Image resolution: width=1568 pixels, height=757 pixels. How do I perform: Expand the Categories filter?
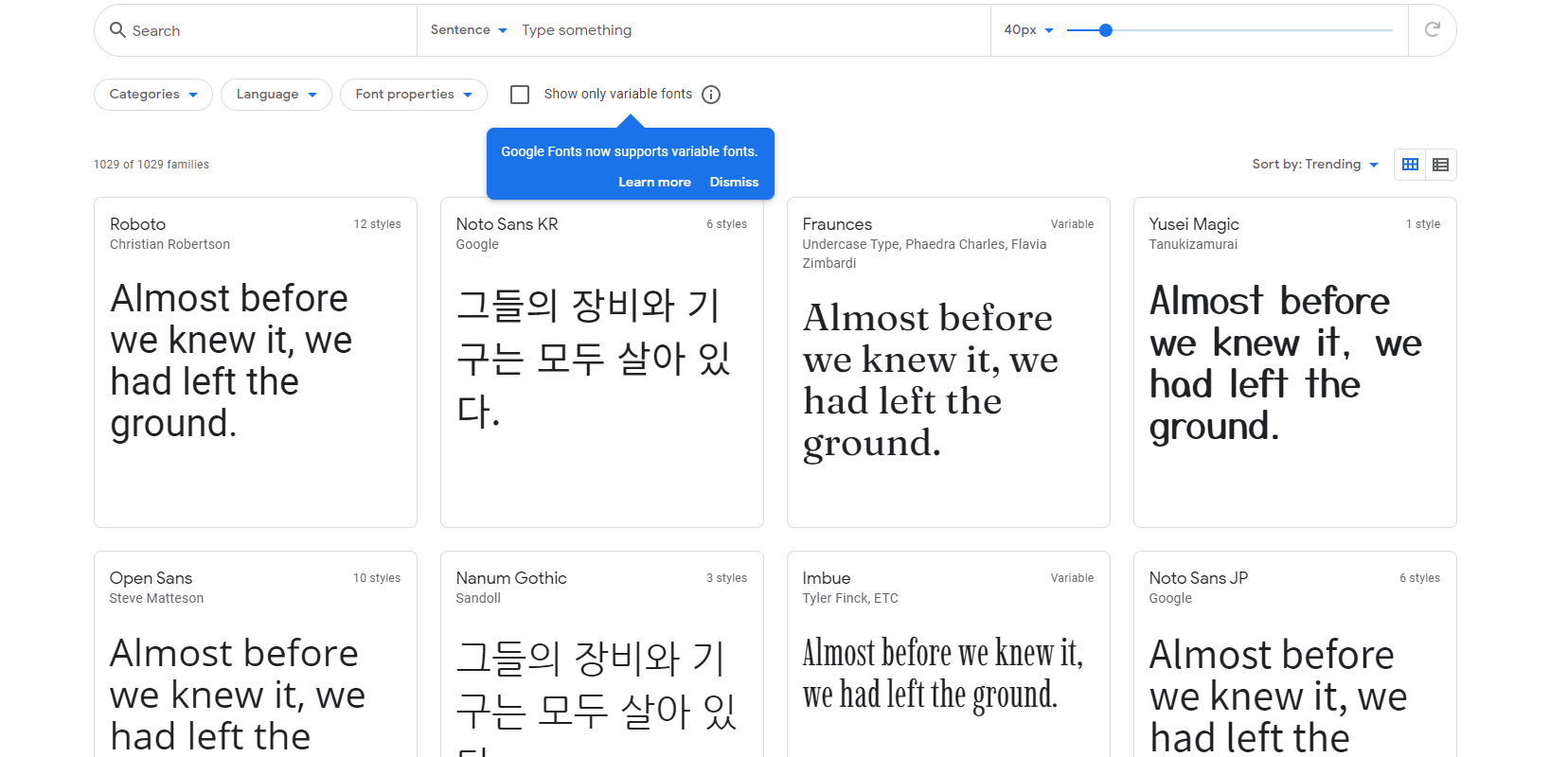(153, 95)
